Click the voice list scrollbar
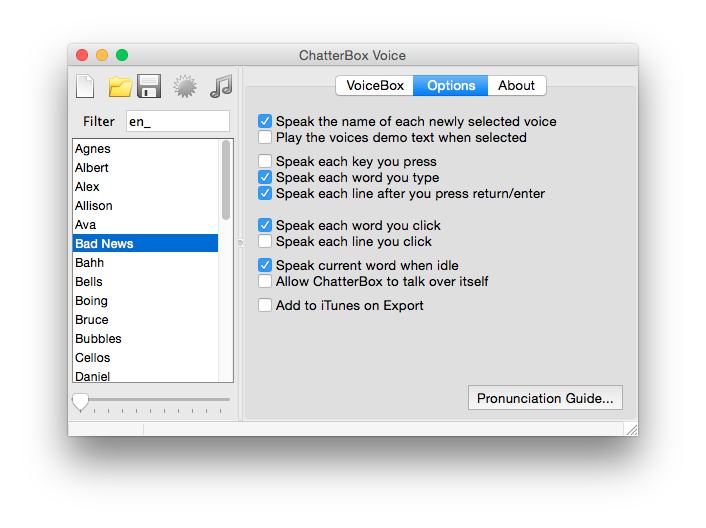 [x=226, y=180]
